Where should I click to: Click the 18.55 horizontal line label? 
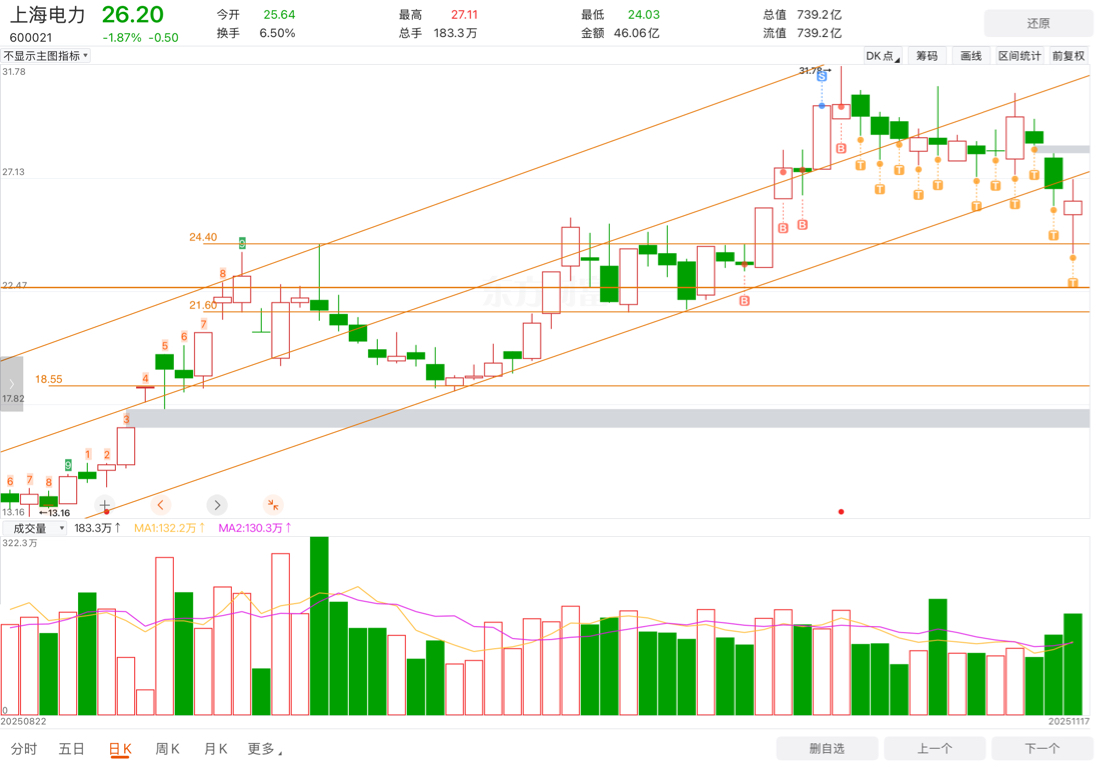(48, 379)
